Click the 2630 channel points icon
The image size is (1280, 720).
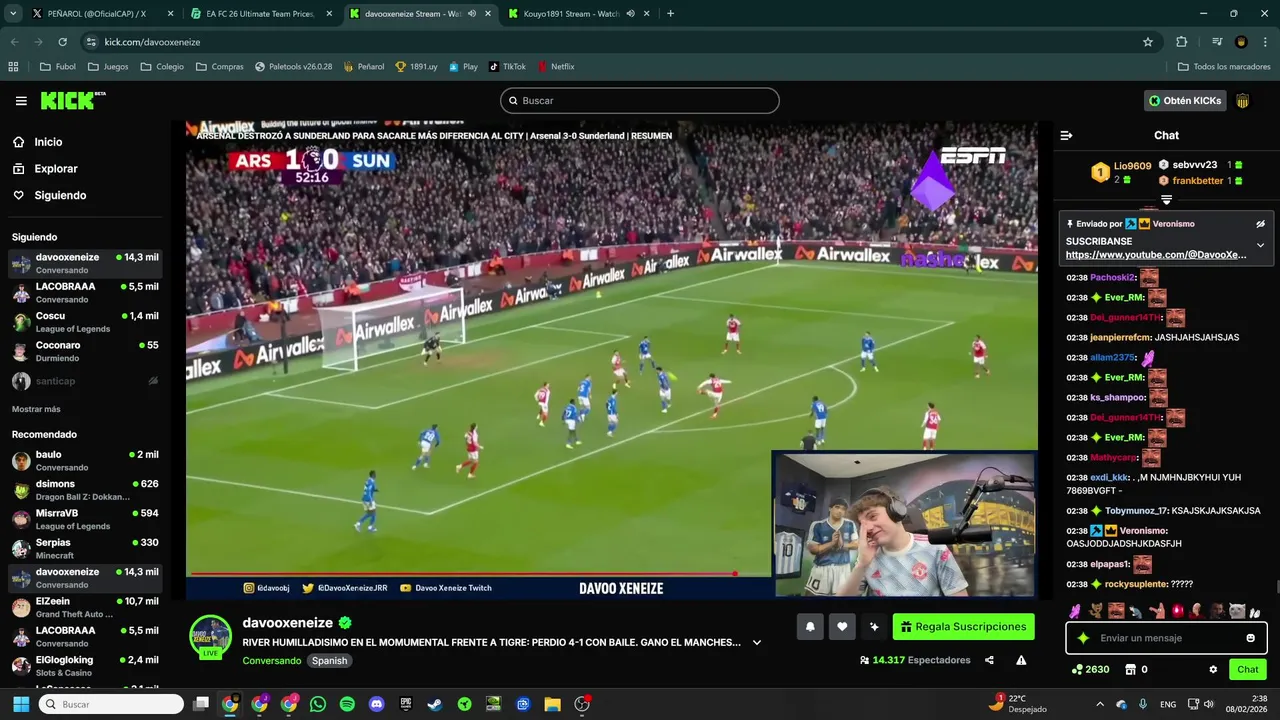[1076, 670]
